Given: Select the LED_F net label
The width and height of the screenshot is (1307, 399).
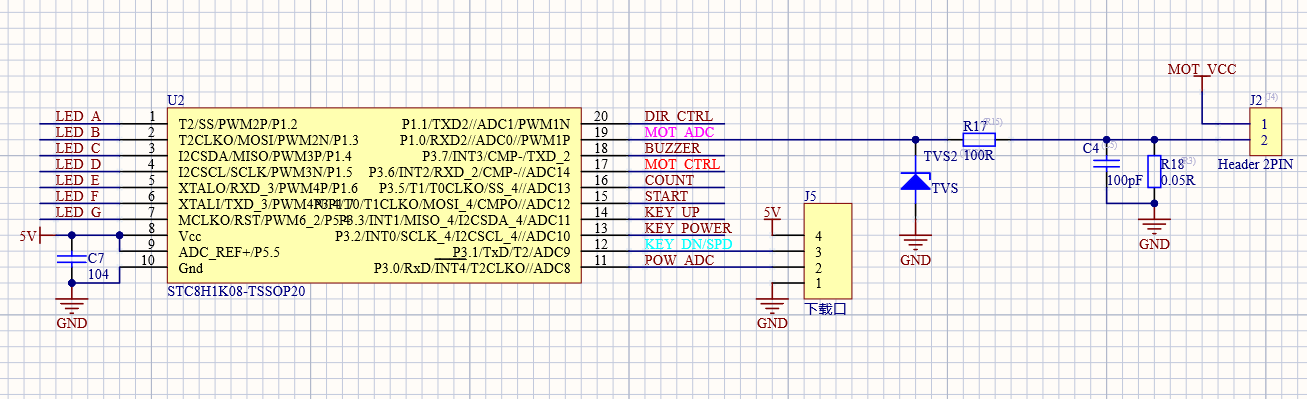Looking at the screenshot, I should [x=78, y=197].
